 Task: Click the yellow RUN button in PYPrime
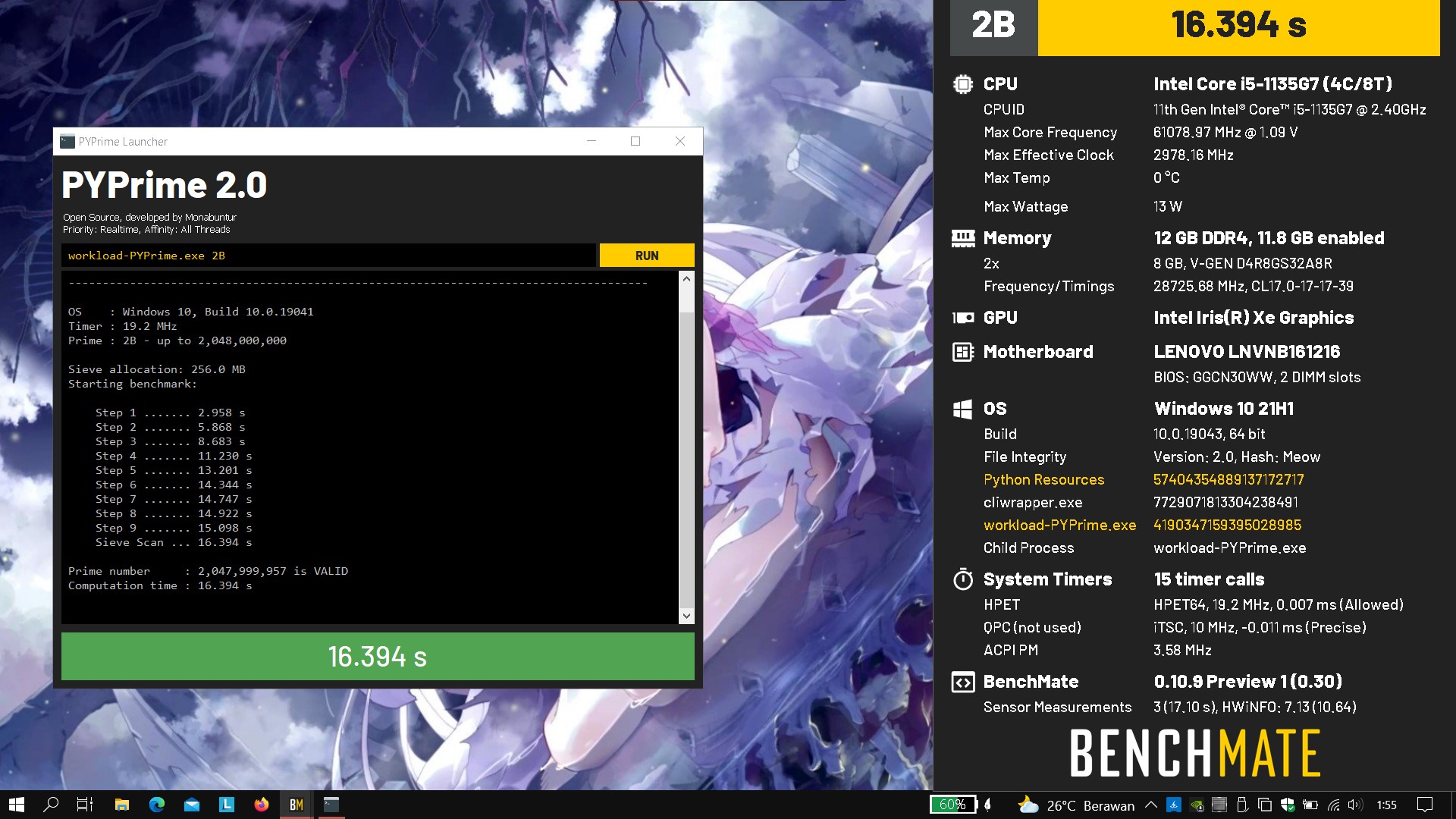coord(646,256)
